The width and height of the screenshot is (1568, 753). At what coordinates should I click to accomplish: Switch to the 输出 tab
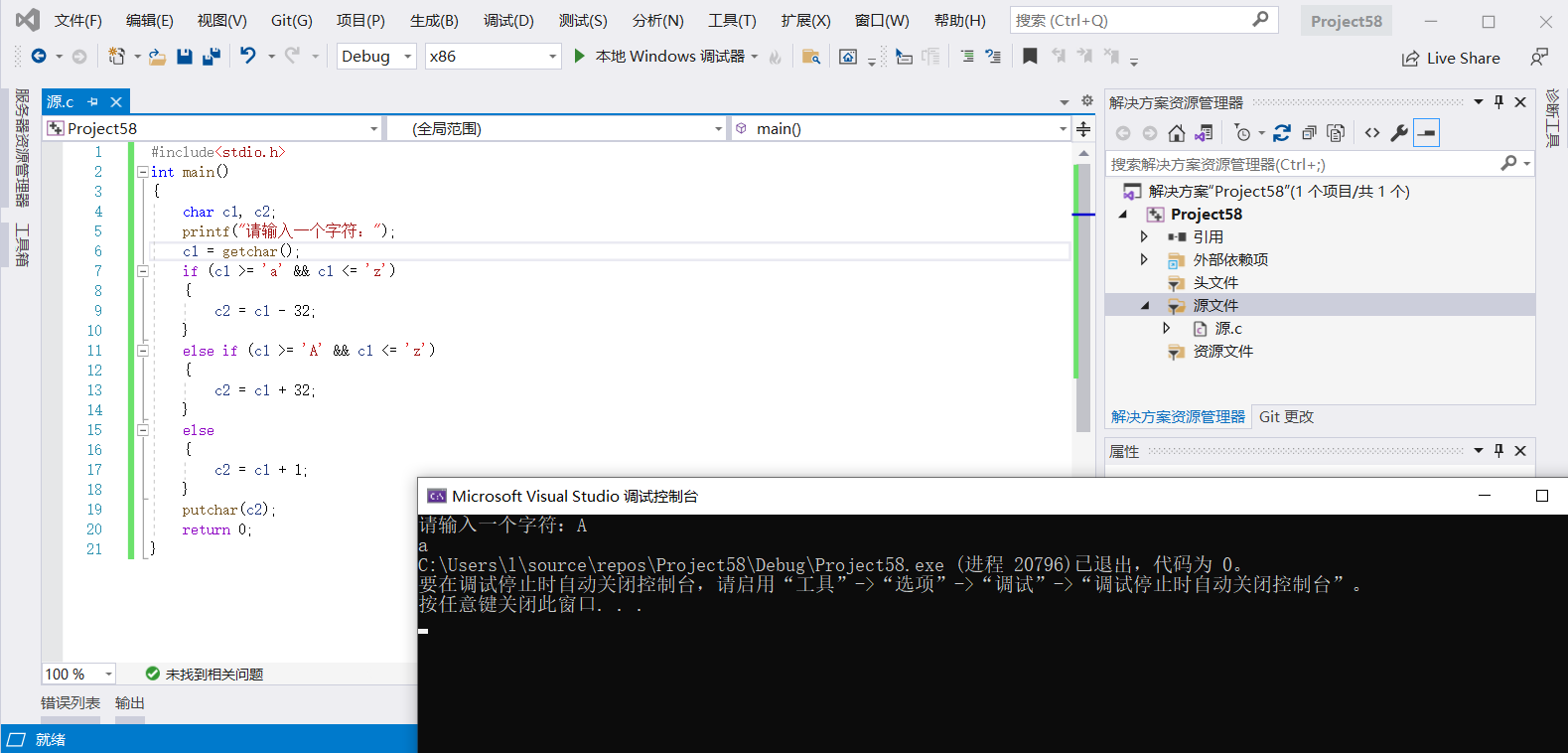130,702
